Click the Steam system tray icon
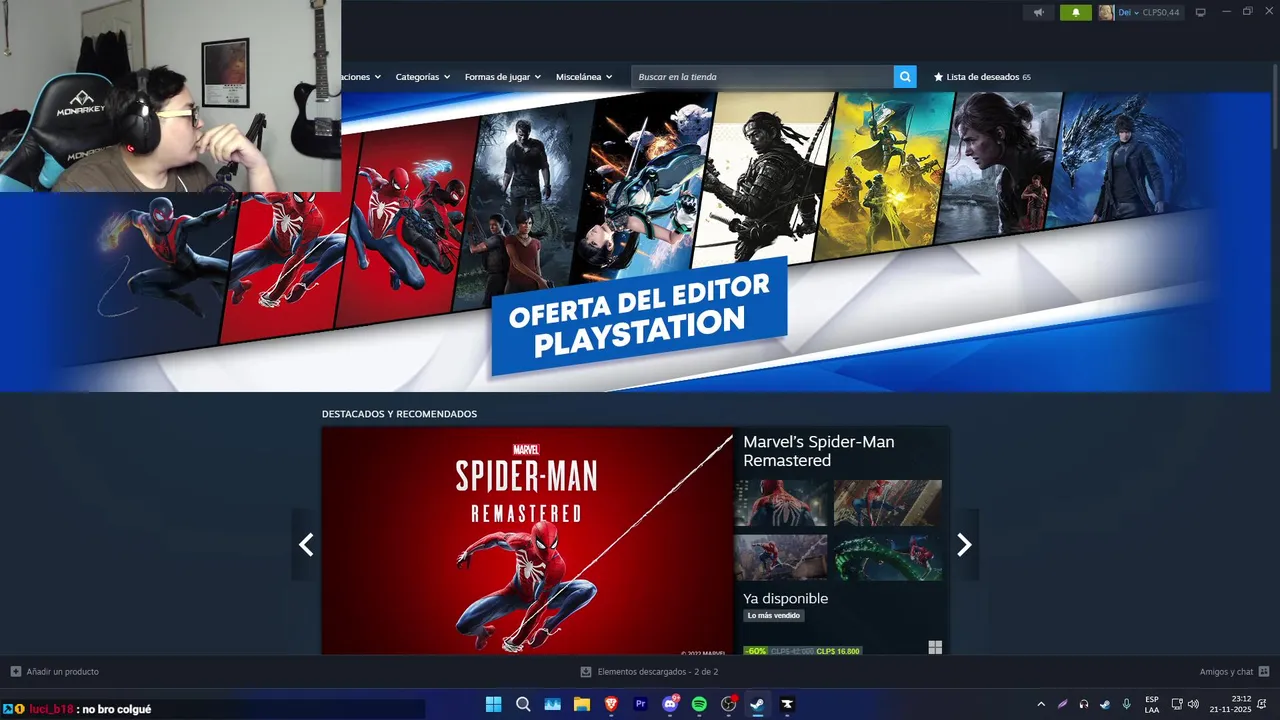Screen dimensions: 1280x720 pos(1105,704)
